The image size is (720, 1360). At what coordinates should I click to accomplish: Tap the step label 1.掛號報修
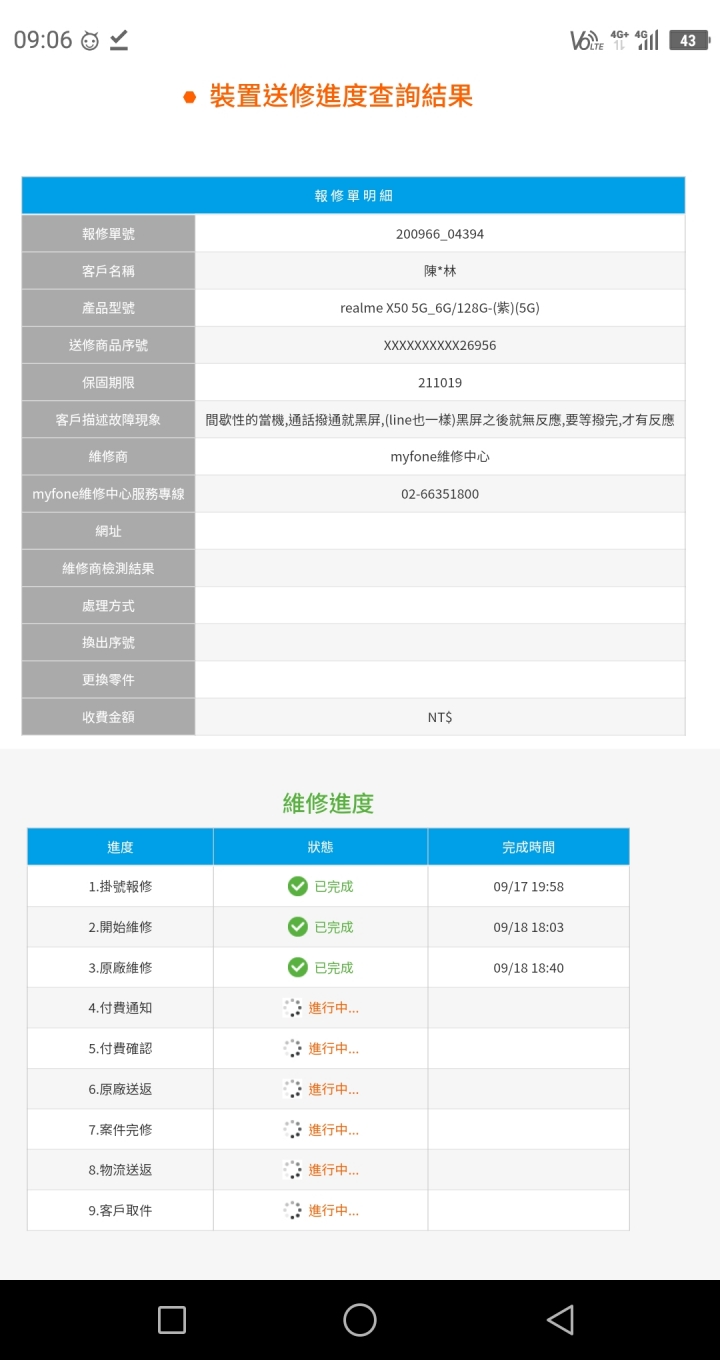[120, 886]
